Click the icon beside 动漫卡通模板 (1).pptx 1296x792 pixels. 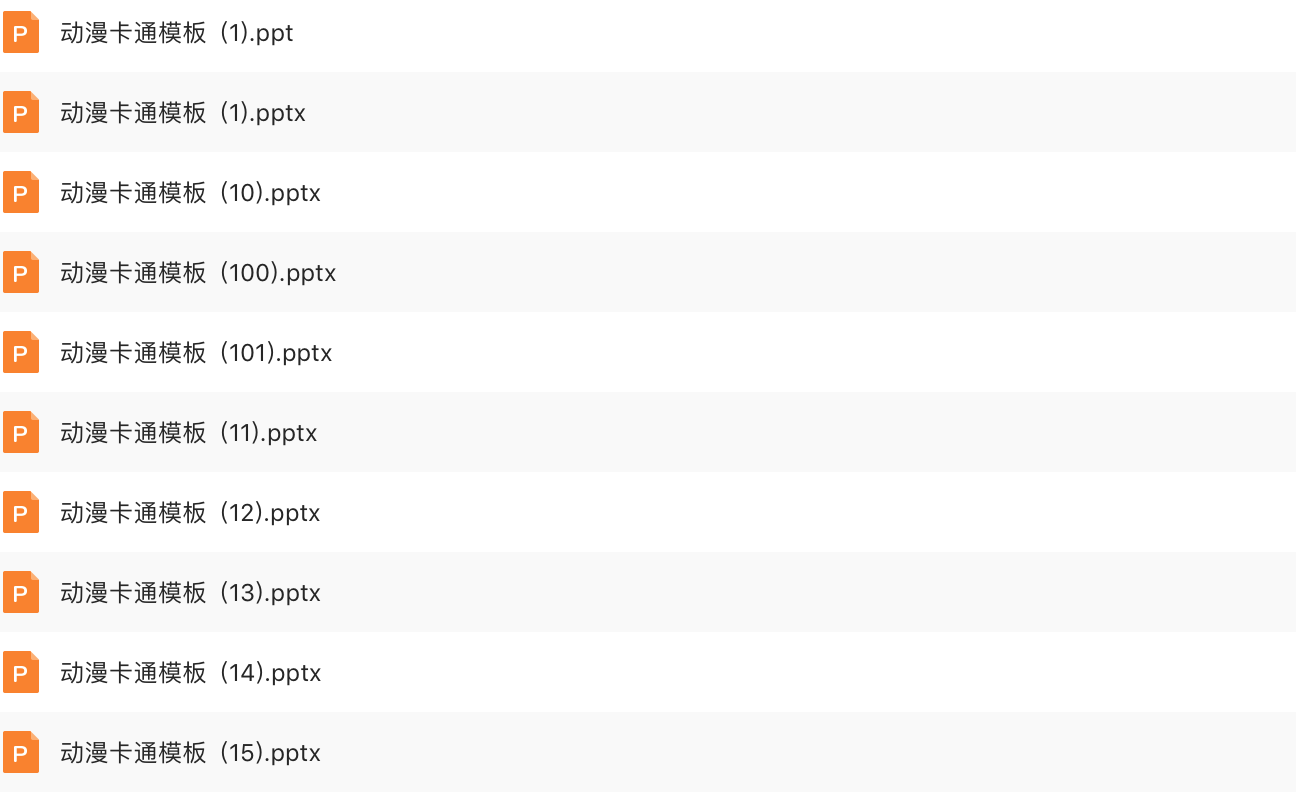coord(21,112)
